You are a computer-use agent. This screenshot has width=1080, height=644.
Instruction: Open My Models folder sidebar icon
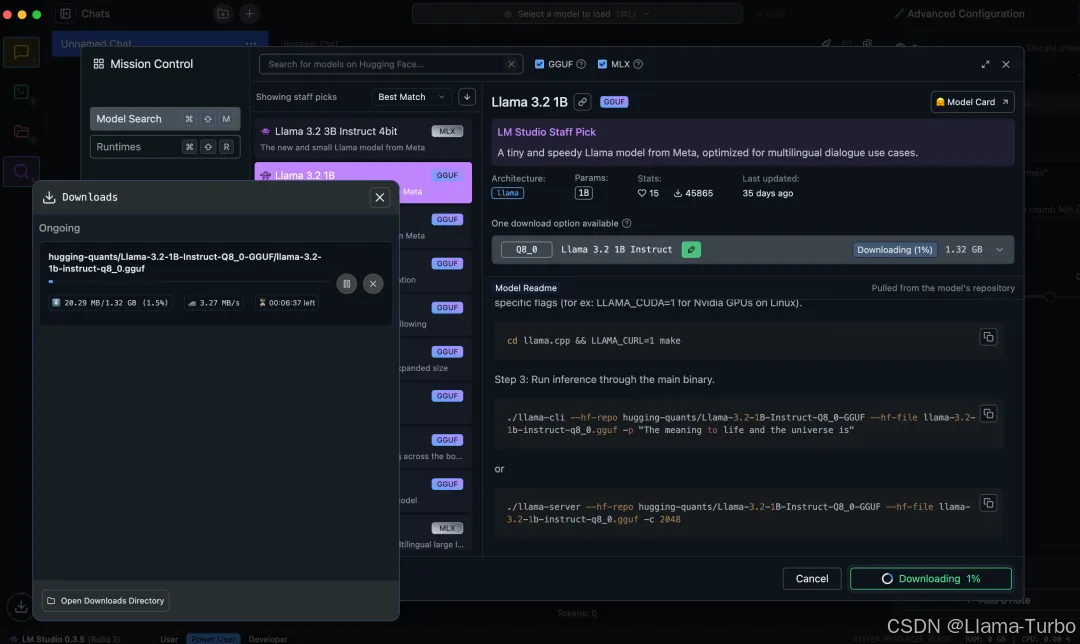click(x=21, y=131)
